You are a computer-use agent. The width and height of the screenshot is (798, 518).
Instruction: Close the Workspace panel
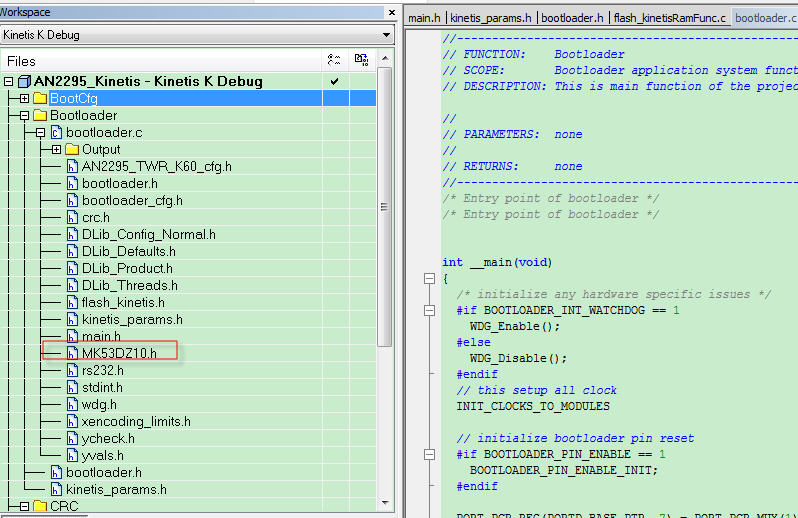(391, 12)
